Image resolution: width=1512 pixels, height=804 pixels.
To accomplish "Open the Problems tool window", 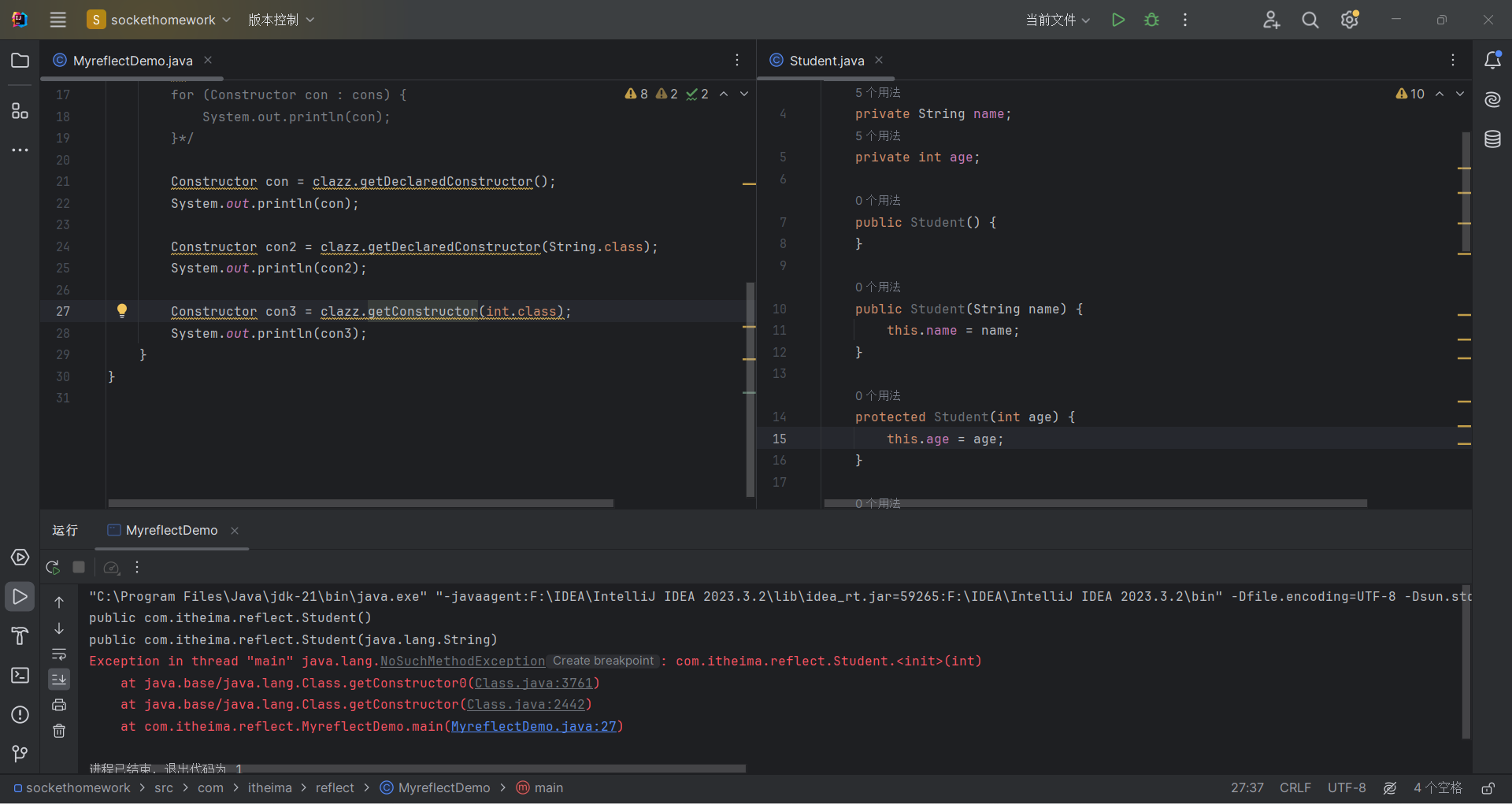I will pyautogui.click(x=20, y=715).
